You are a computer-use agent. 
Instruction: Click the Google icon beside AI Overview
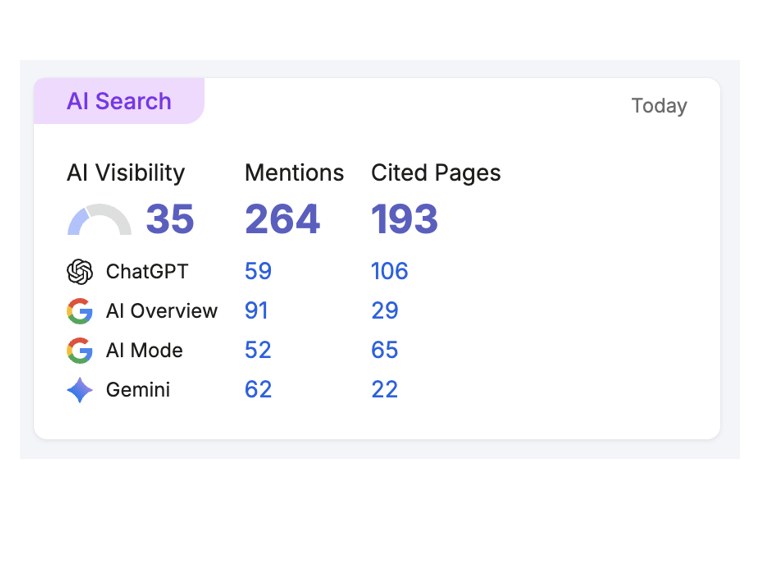coord(79,311)
